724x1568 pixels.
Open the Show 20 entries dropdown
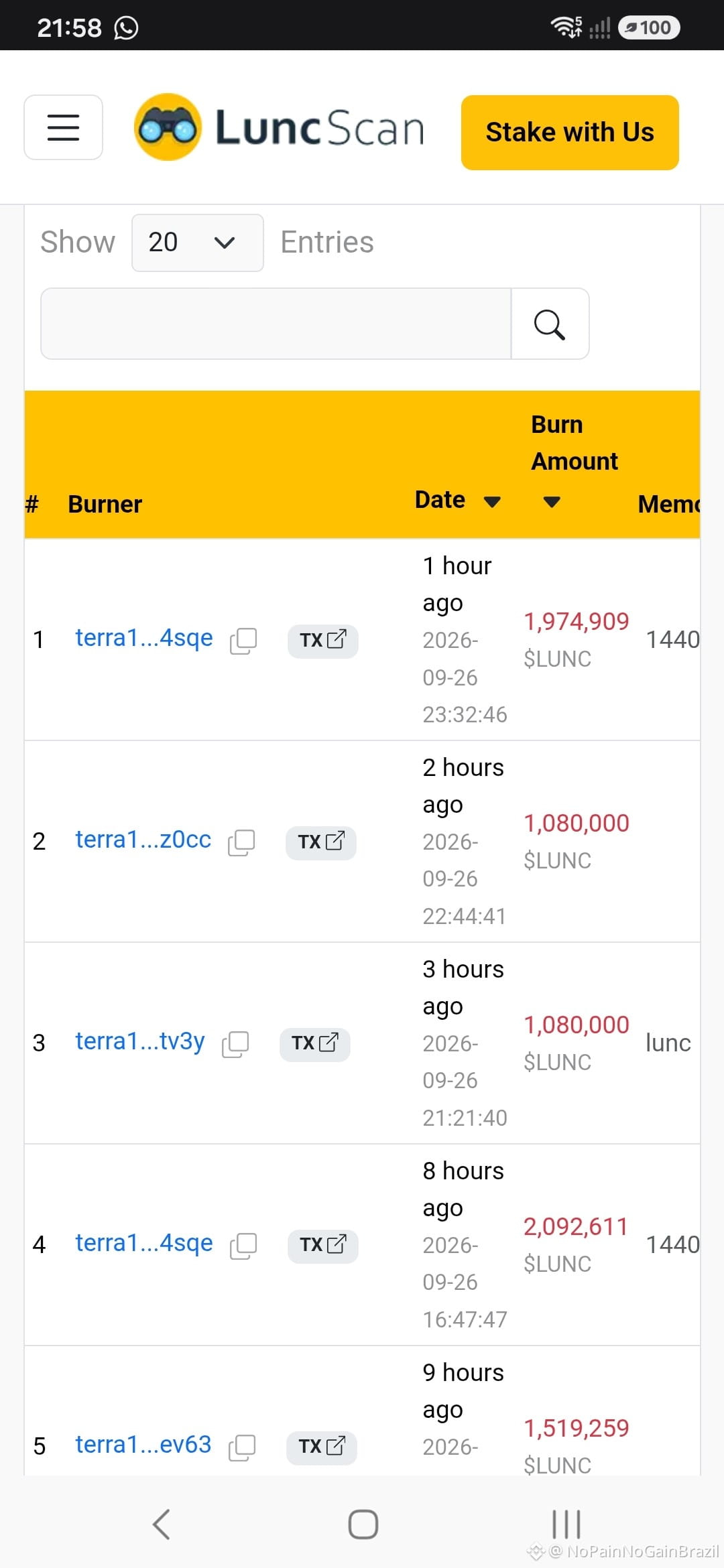198,243
